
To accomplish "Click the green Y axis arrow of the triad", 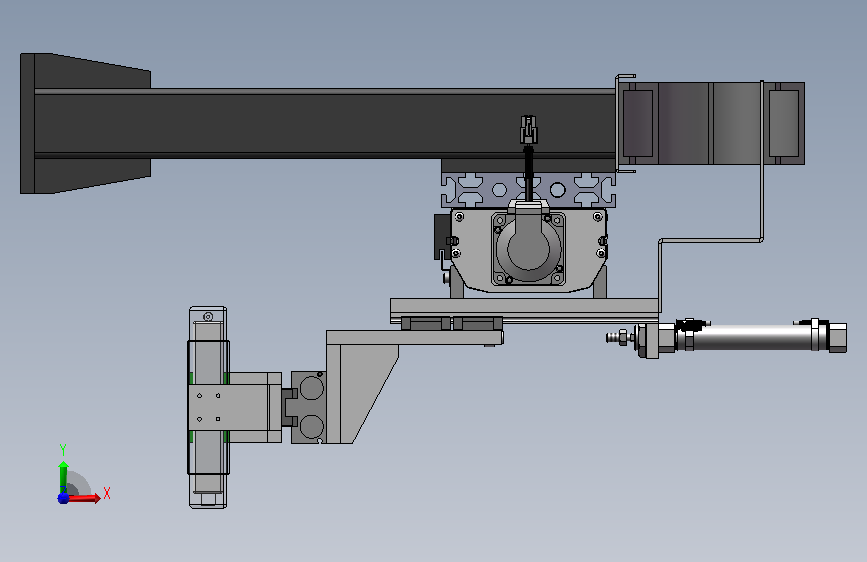I will [64, 477].
